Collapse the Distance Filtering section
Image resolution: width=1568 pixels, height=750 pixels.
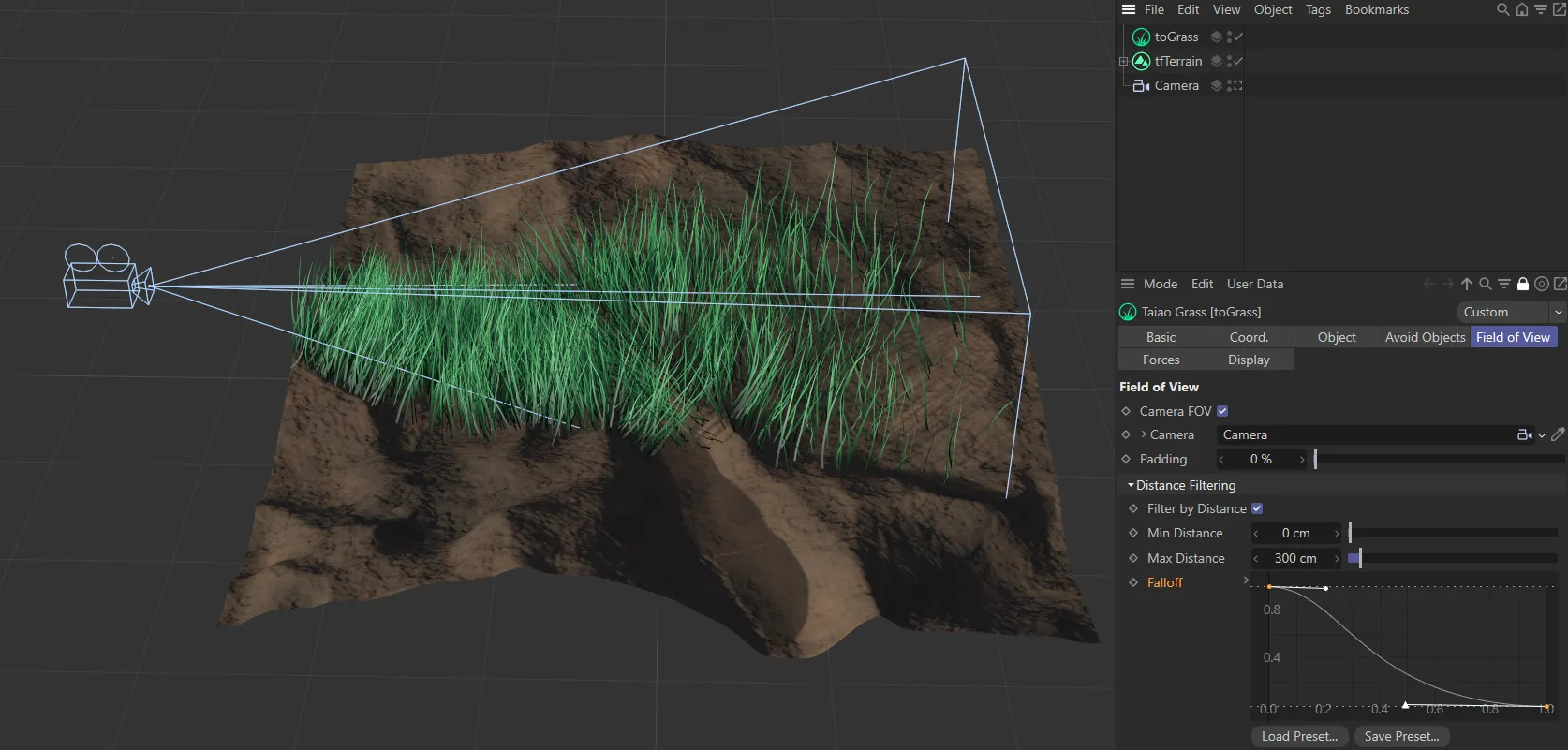1131,485
